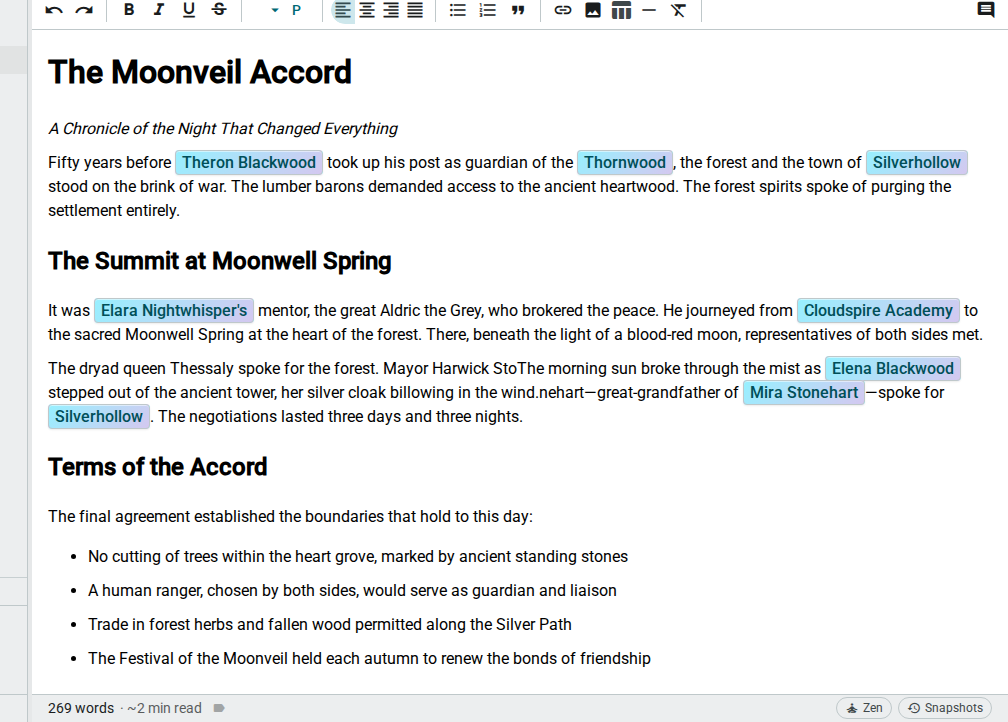
Task: Insert a hyperlink
Action: [x=562, y=10]
